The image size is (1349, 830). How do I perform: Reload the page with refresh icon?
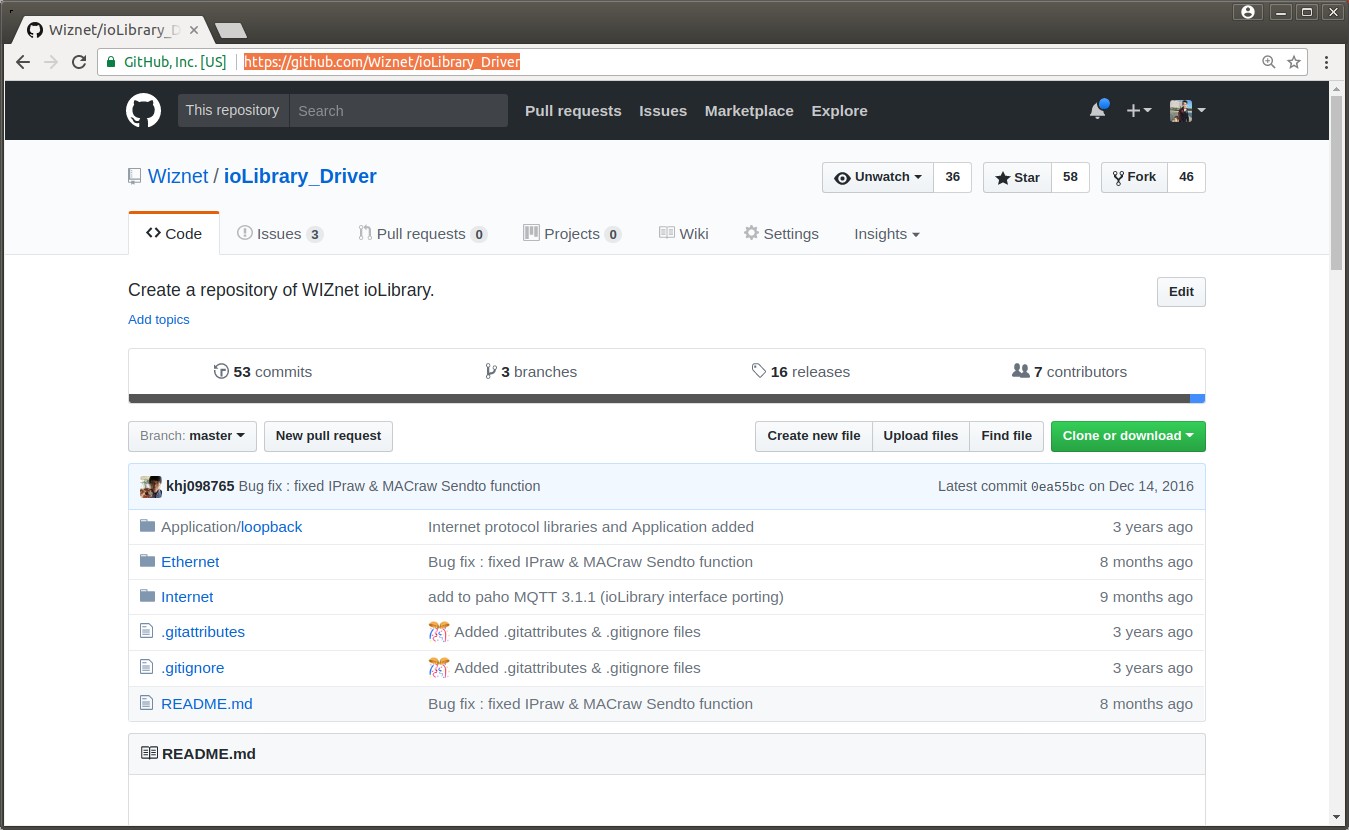pos(79,62)
